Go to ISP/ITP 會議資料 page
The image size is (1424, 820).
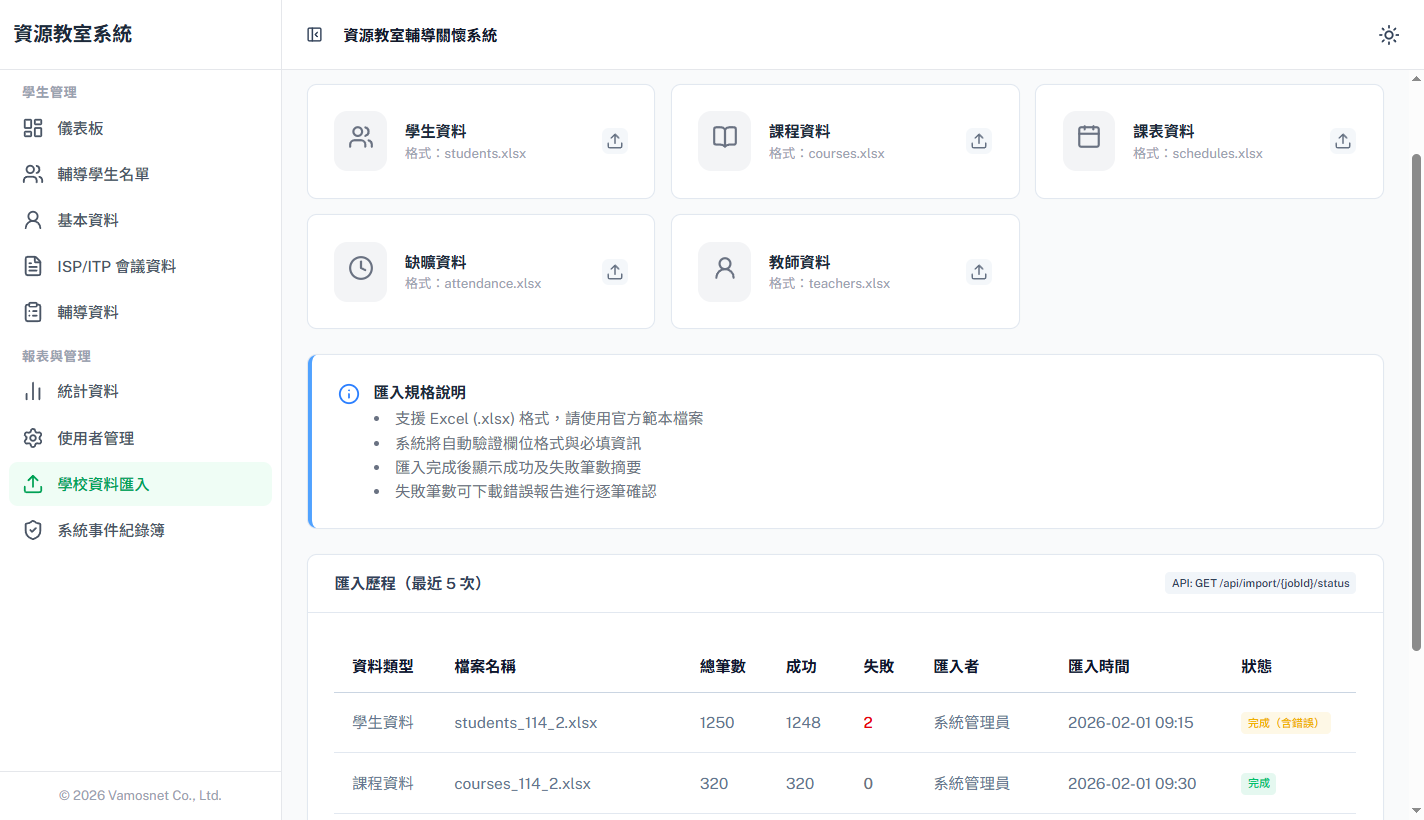[x=140, y=266]
